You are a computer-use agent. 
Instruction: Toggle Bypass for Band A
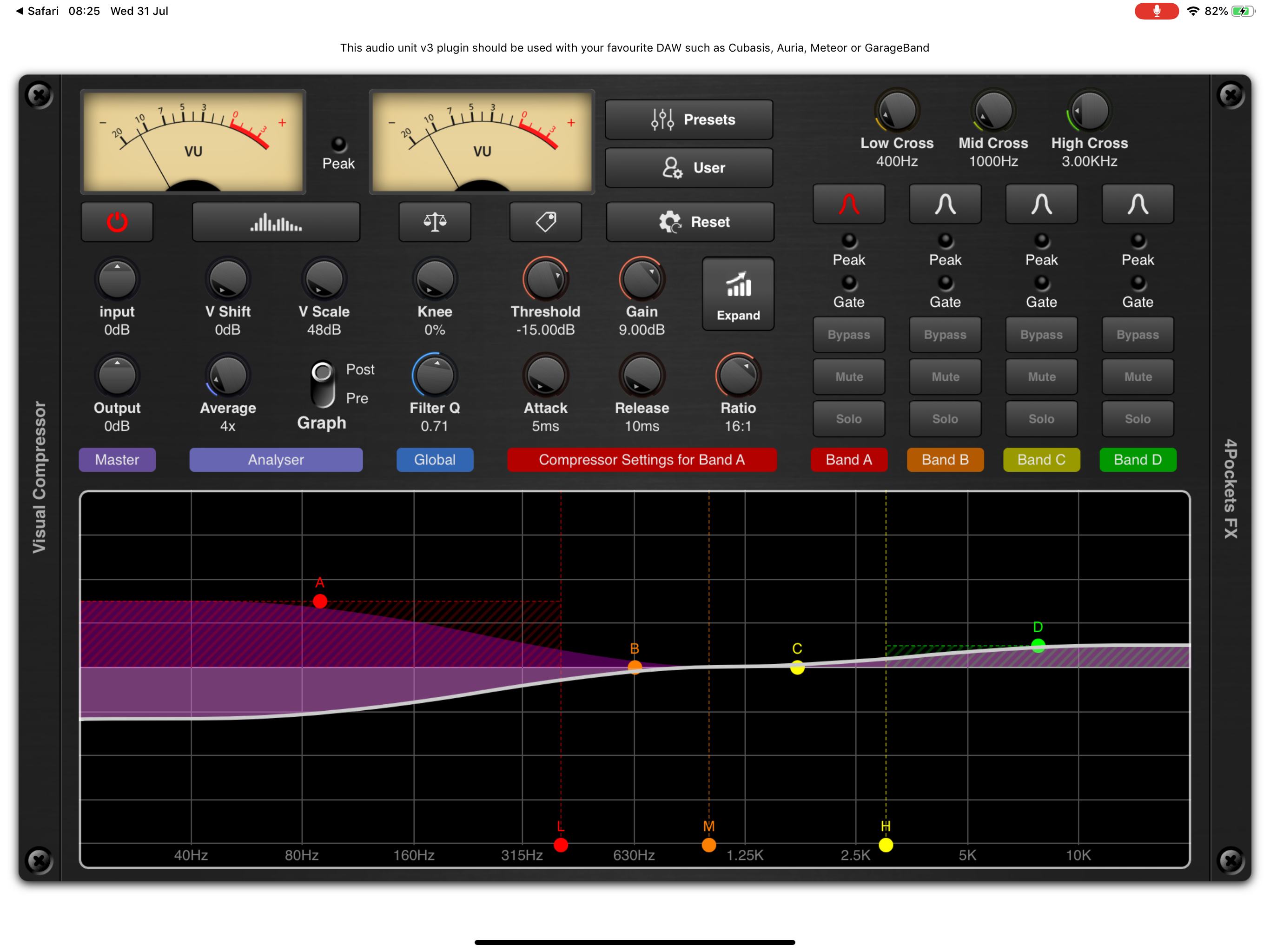848,335
